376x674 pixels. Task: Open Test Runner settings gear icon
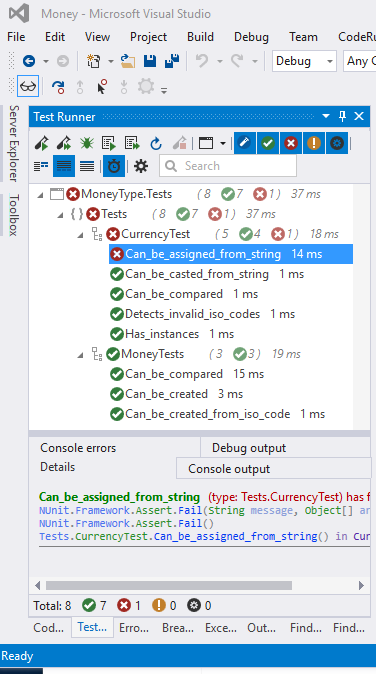pyautogui.click(x=141, y=166)
